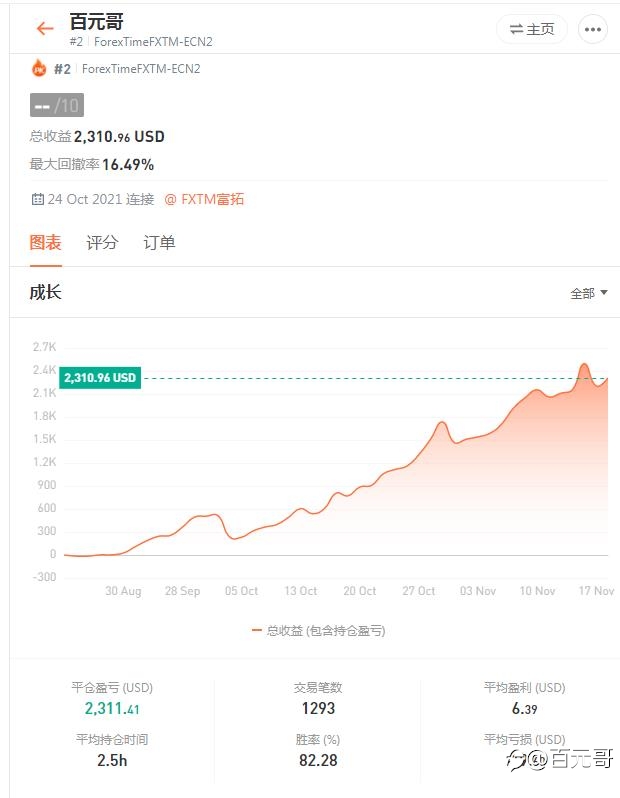
Task: Click the 最大回撤率 16.49% figure
Action: [128, 164]
